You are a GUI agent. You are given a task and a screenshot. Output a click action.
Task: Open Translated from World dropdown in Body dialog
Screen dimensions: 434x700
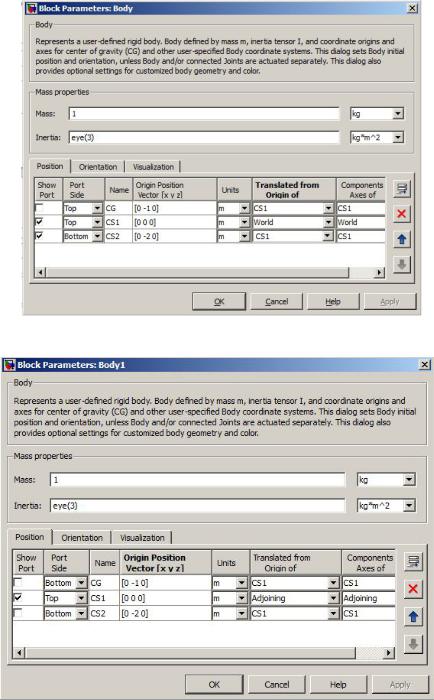coord(328,222)
